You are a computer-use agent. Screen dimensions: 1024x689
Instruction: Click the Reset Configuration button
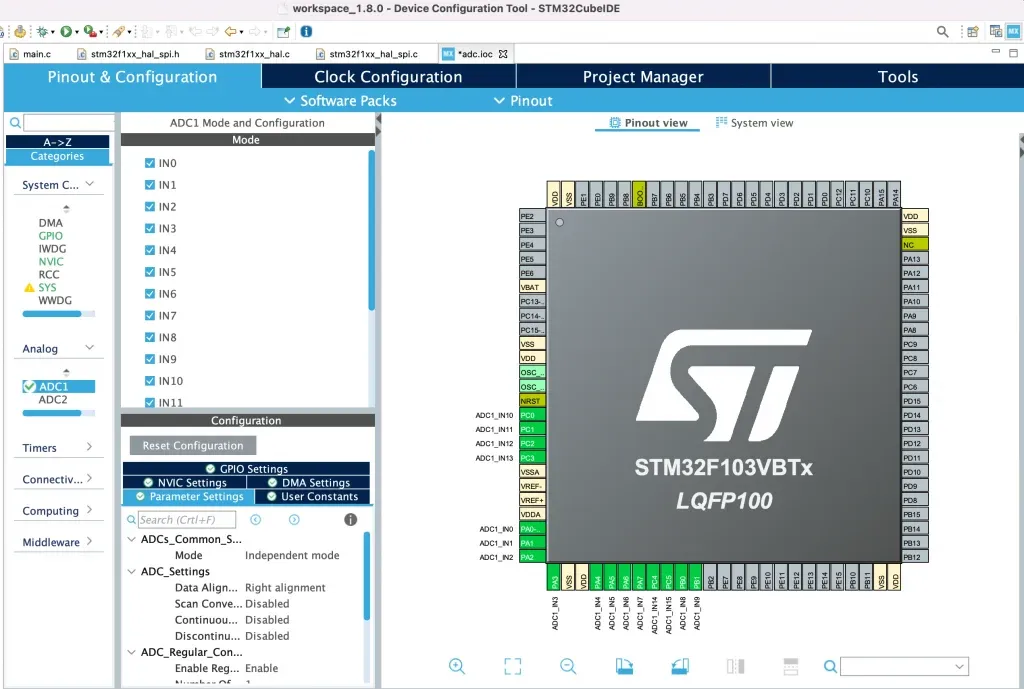pos(193,446)
